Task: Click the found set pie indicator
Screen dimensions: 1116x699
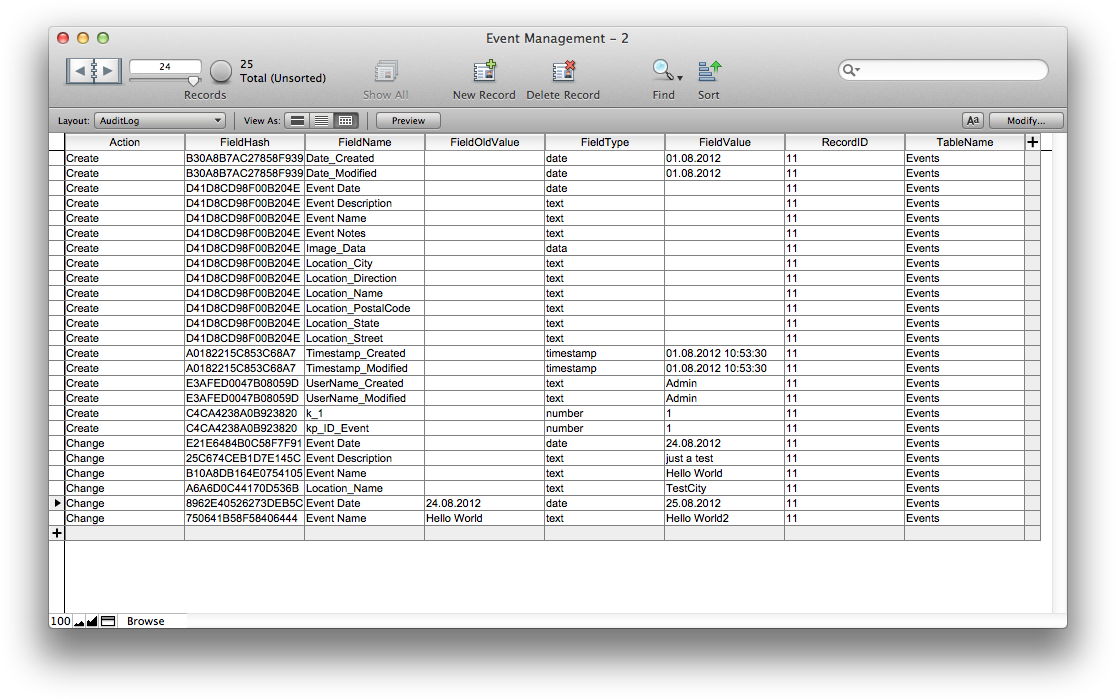Action: point(221,71)
